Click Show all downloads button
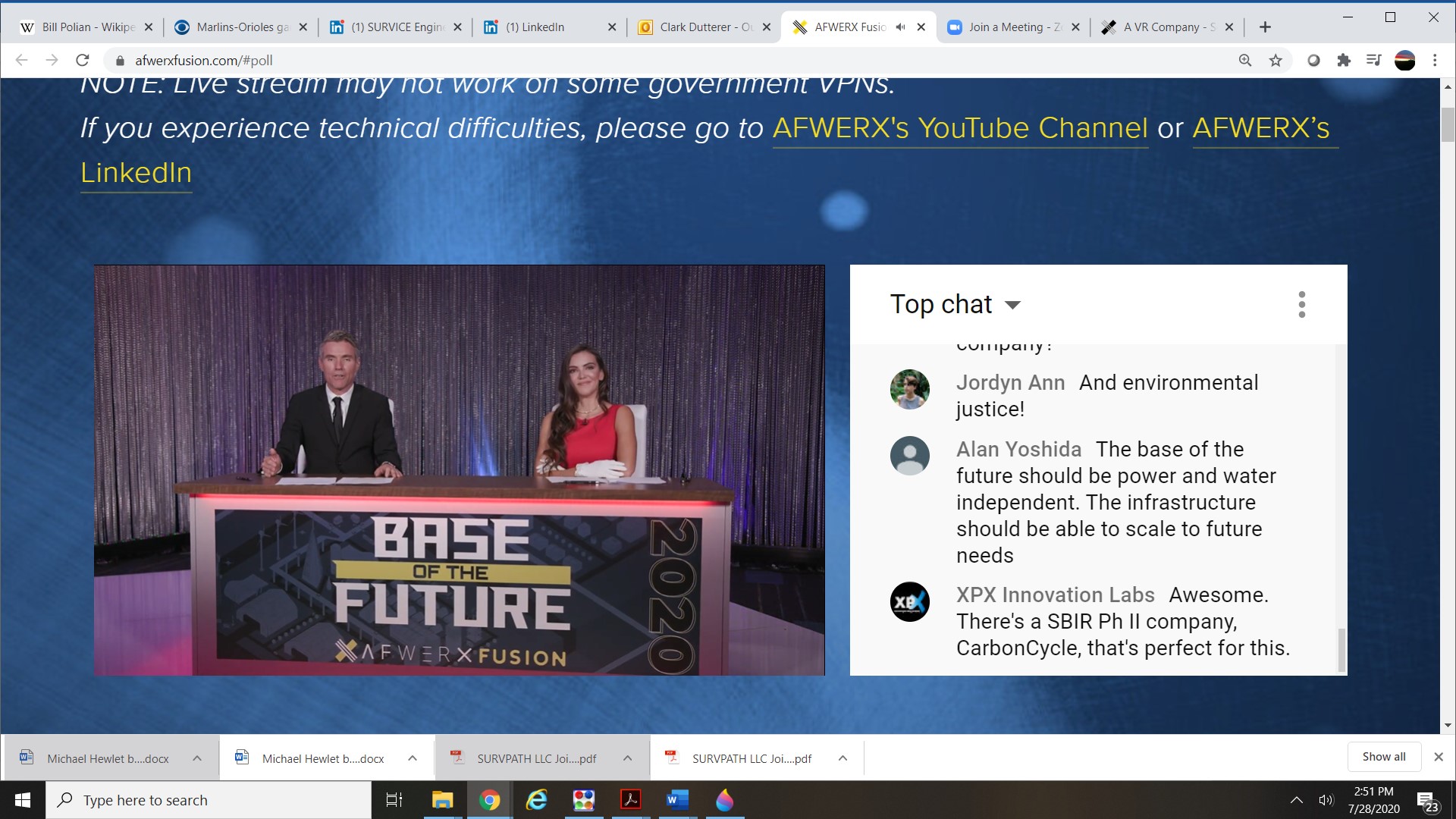The height and width of the screenshot is (819, 1456). pyautogui.click(x=1384, y=757)
